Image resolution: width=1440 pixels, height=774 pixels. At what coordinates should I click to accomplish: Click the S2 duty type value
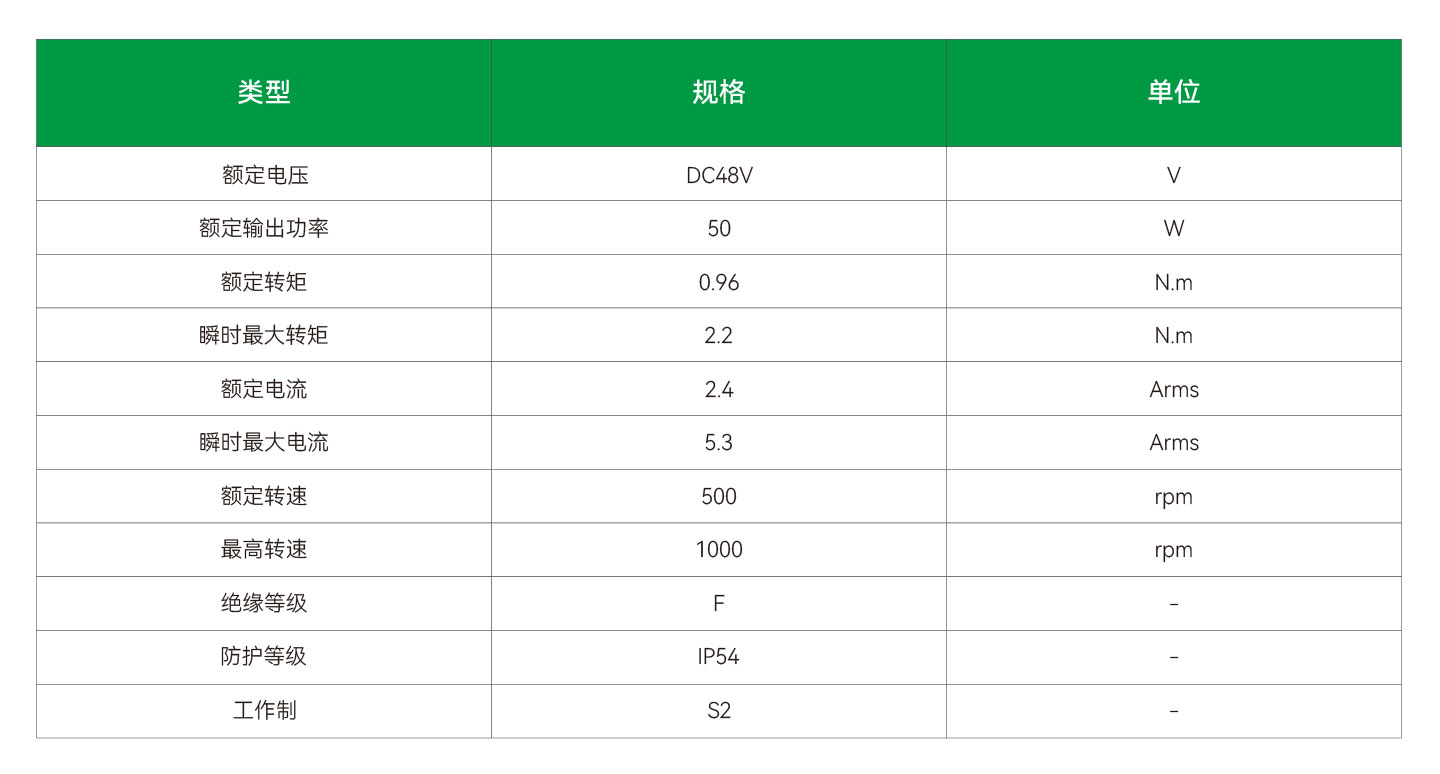[718, 710]
